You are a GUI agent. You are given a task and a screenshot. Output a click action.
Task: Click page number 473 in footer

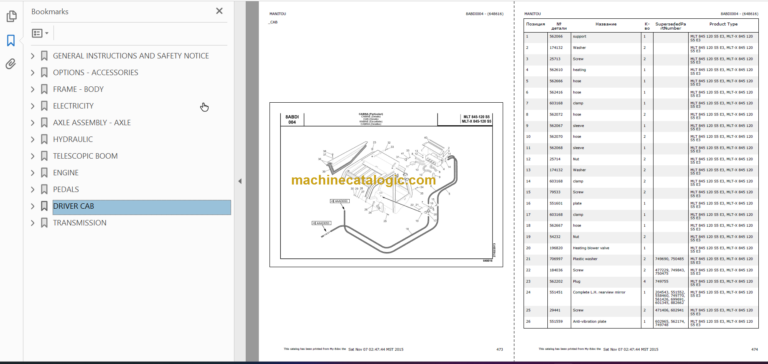click(x=500, y=349)
